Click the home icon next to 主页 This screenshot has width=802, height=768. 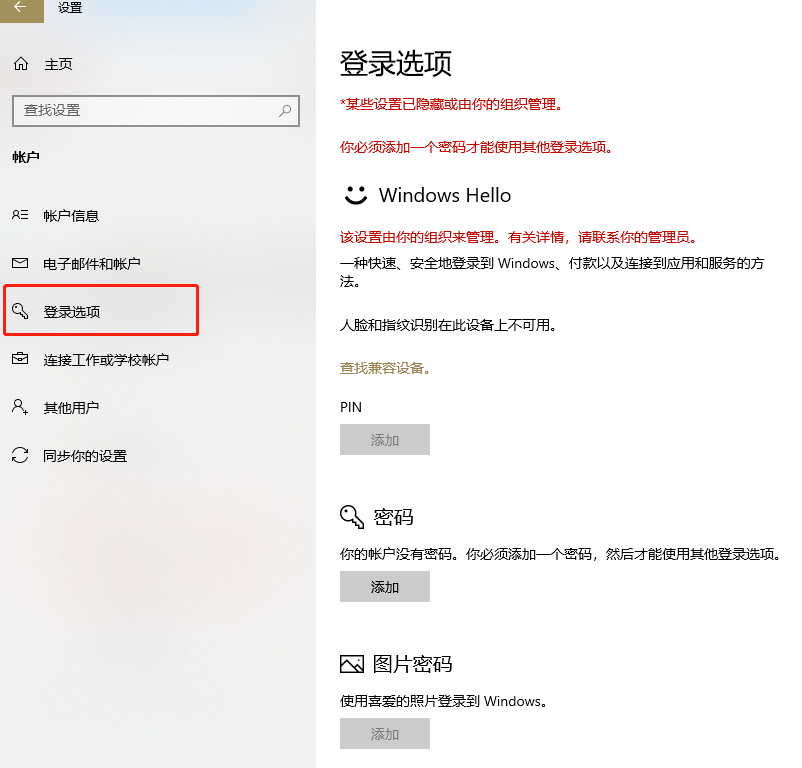[20, 64]
